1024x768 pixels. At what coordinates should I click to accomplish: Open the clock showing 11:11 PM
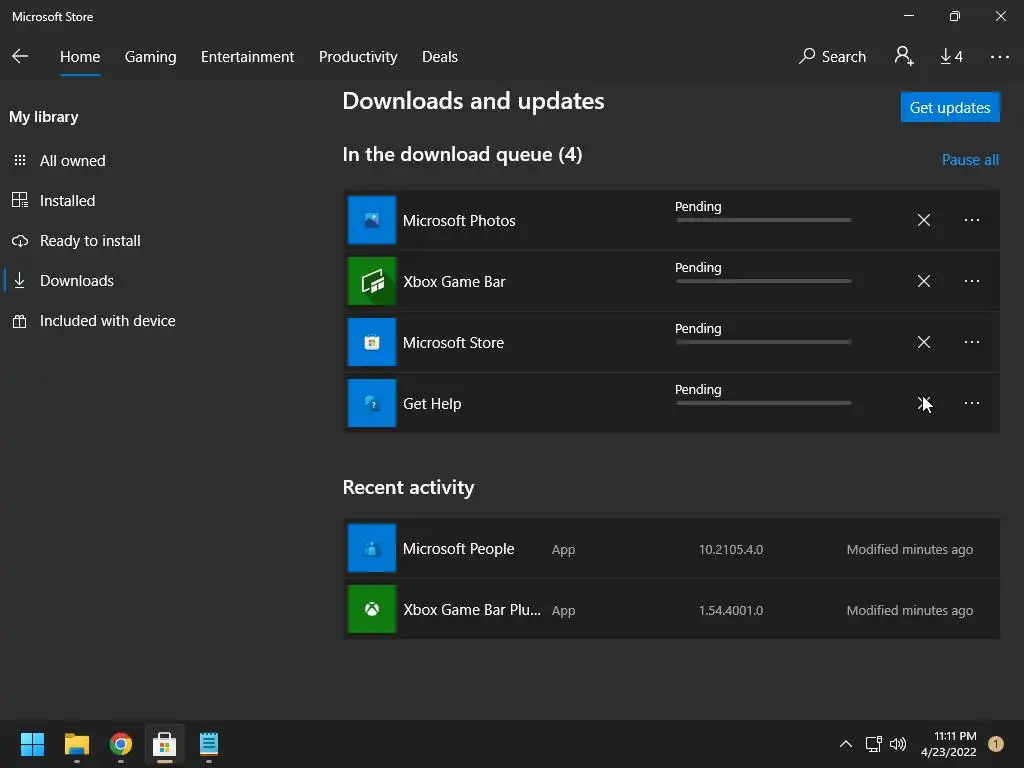(949, 744)
